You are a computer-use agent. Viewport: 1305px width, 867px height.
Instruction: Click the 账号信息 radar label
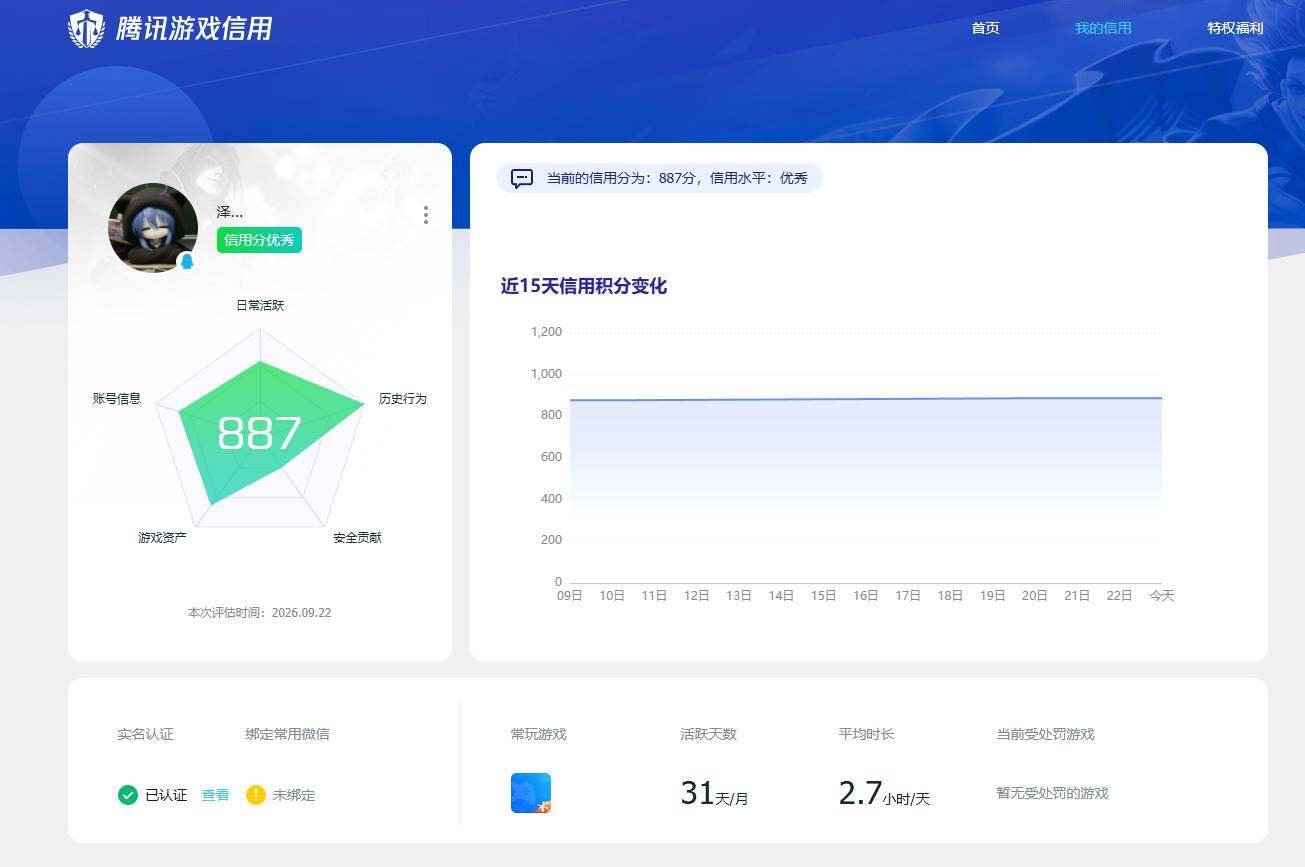coord(117,398)
